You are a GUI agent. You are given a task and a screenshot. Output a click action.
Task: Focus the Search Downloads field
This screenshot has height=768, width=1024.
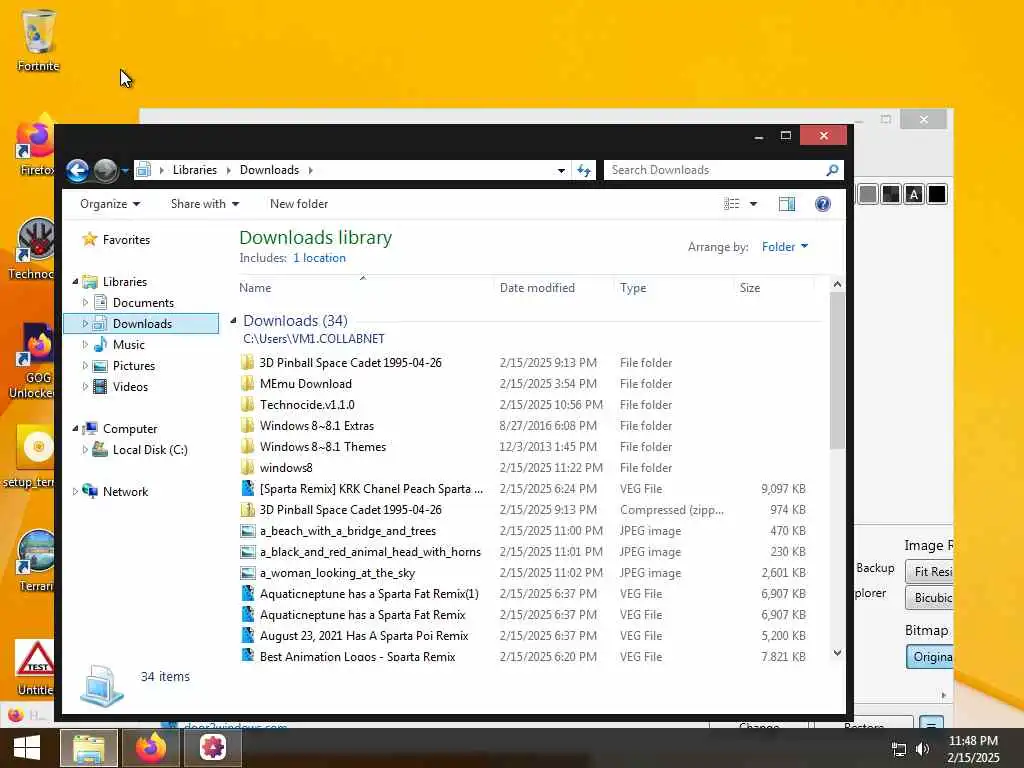click(715, 170)
